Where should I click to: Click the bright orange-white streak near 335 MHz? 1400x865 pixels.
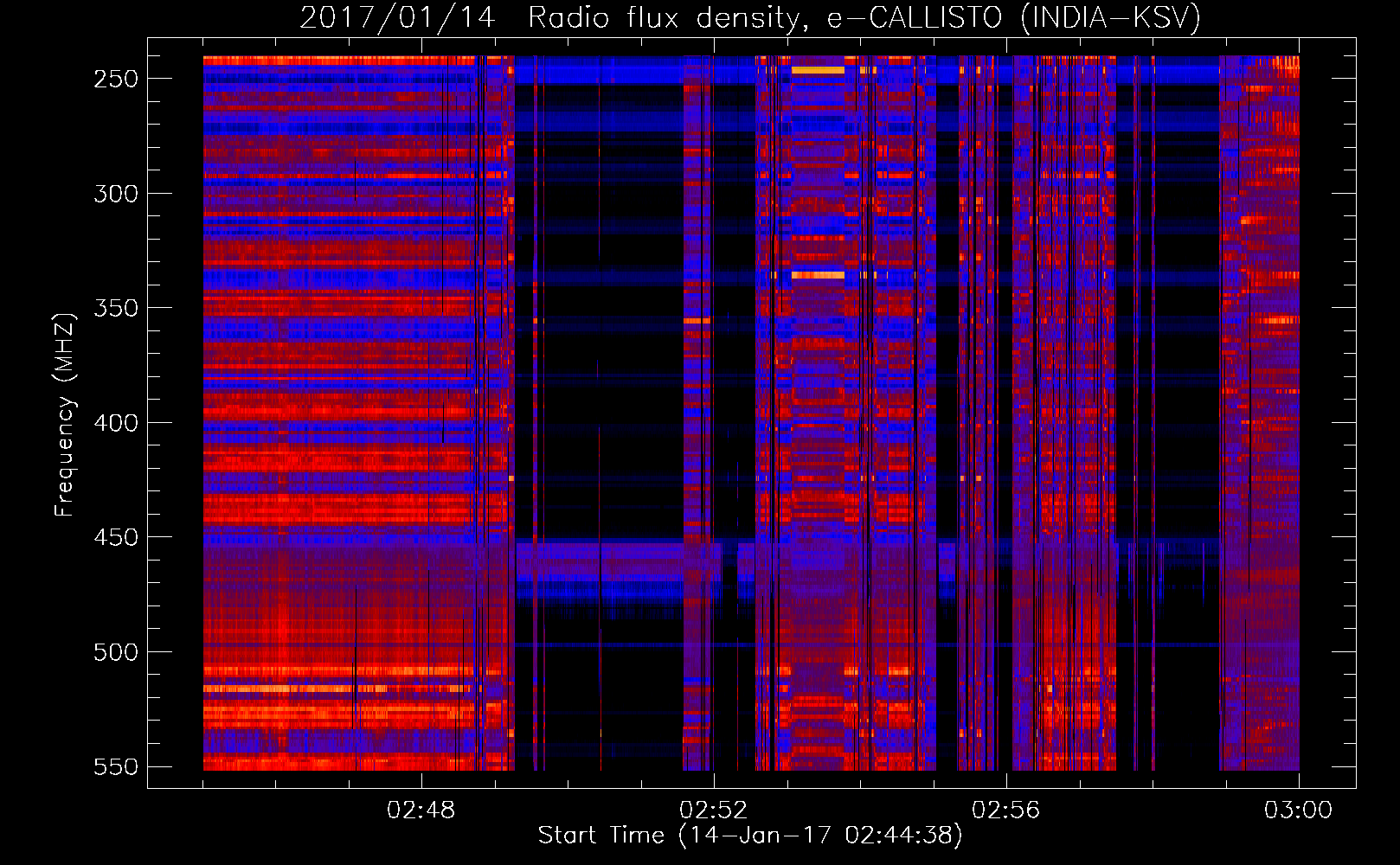click(818, 275)
